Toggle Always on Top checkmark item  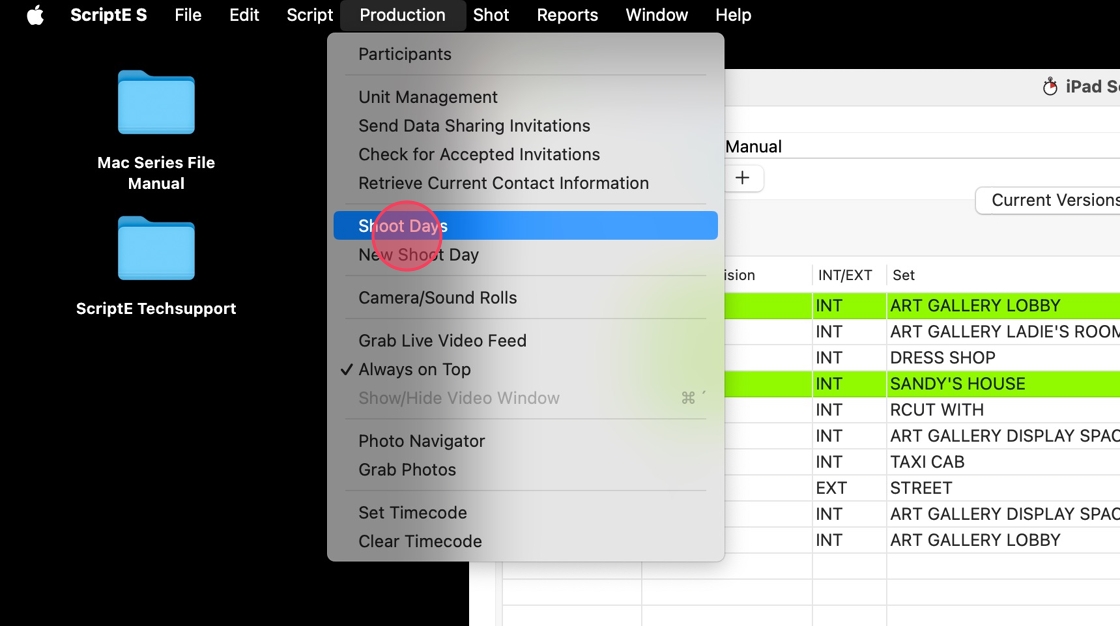(x=414, y=369)
